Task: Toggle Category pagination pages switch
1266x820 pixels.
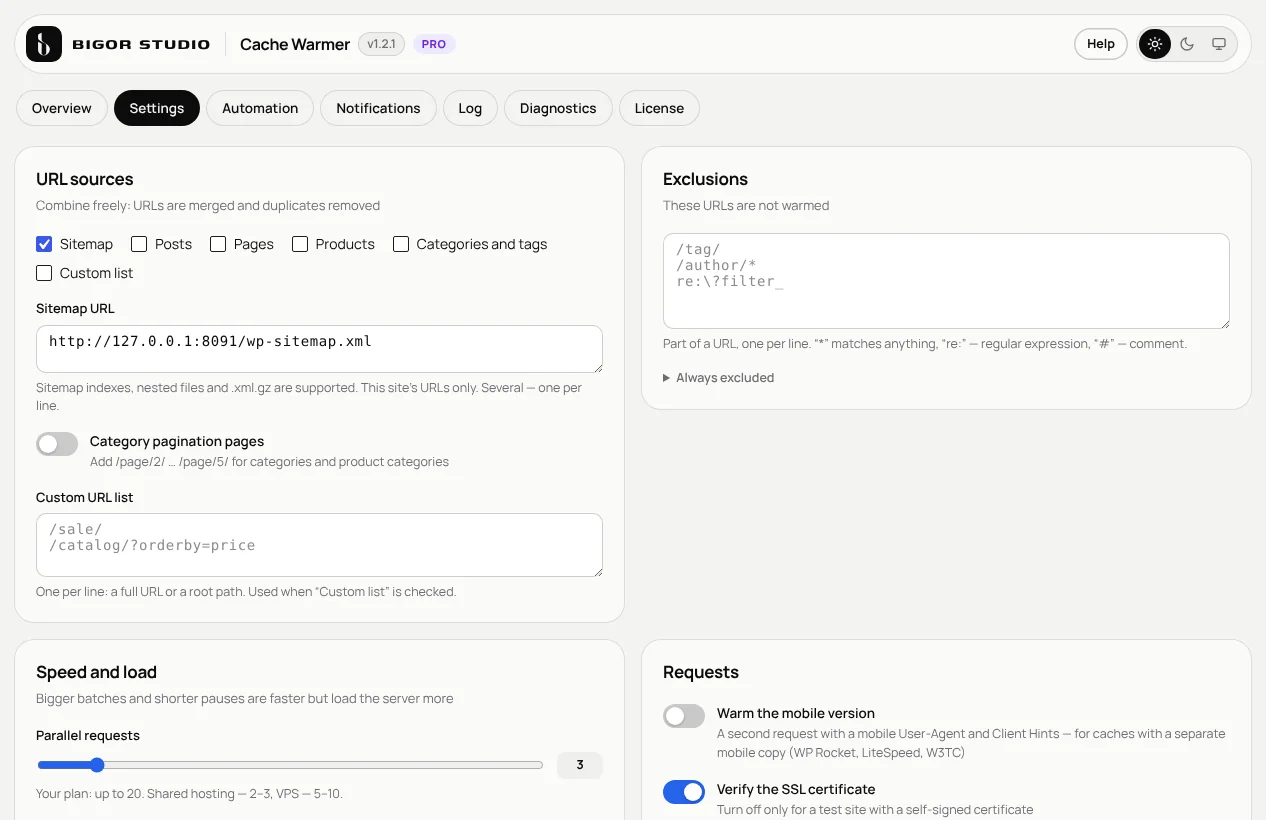Action: (x=57, y=444)
